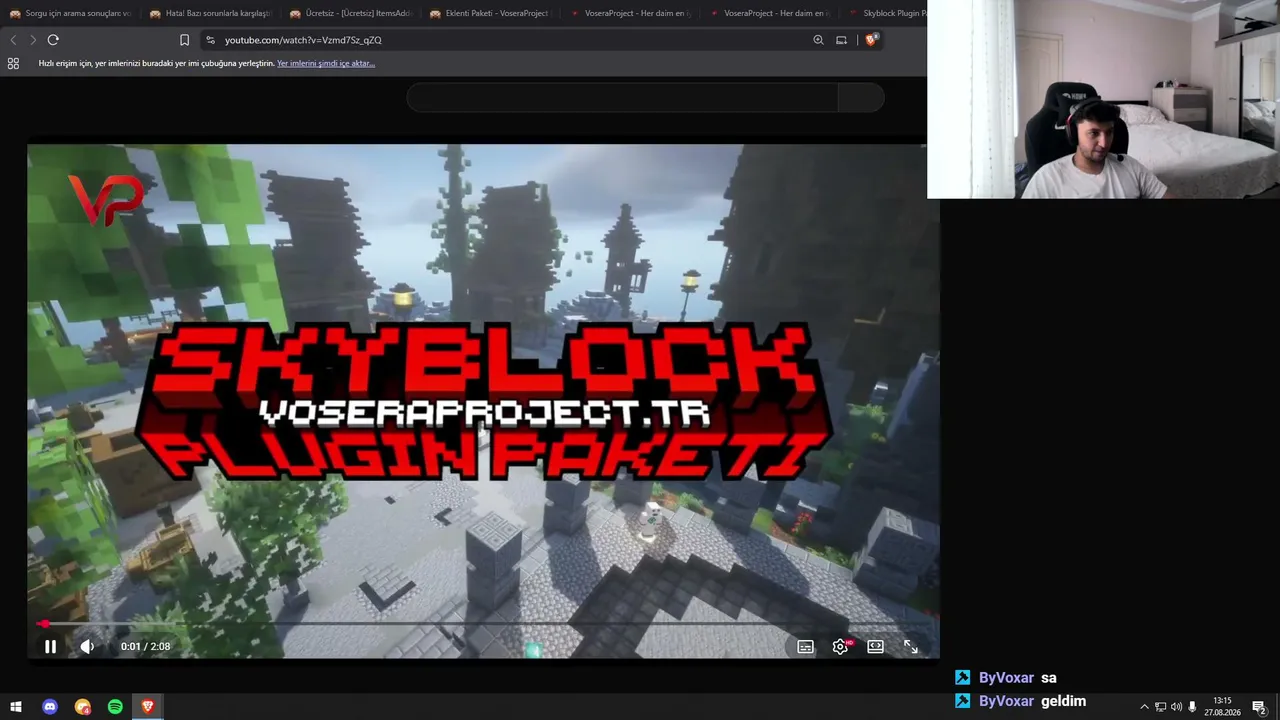Click the YouTube search box
The image size is (1280, 720).
pos(622,97)
